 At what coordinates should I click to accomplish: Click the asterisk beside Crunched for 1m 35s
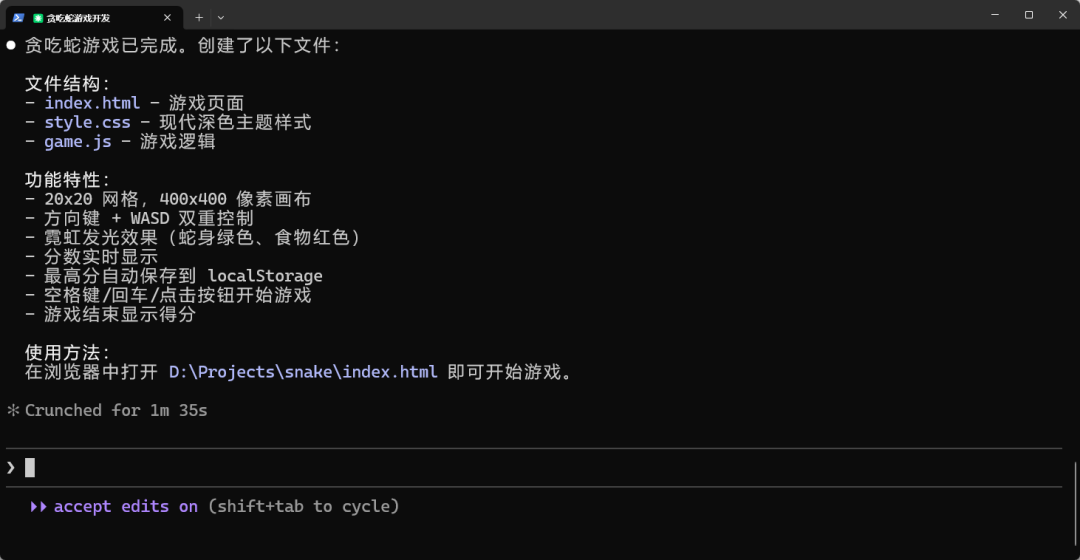pos(13,410)
